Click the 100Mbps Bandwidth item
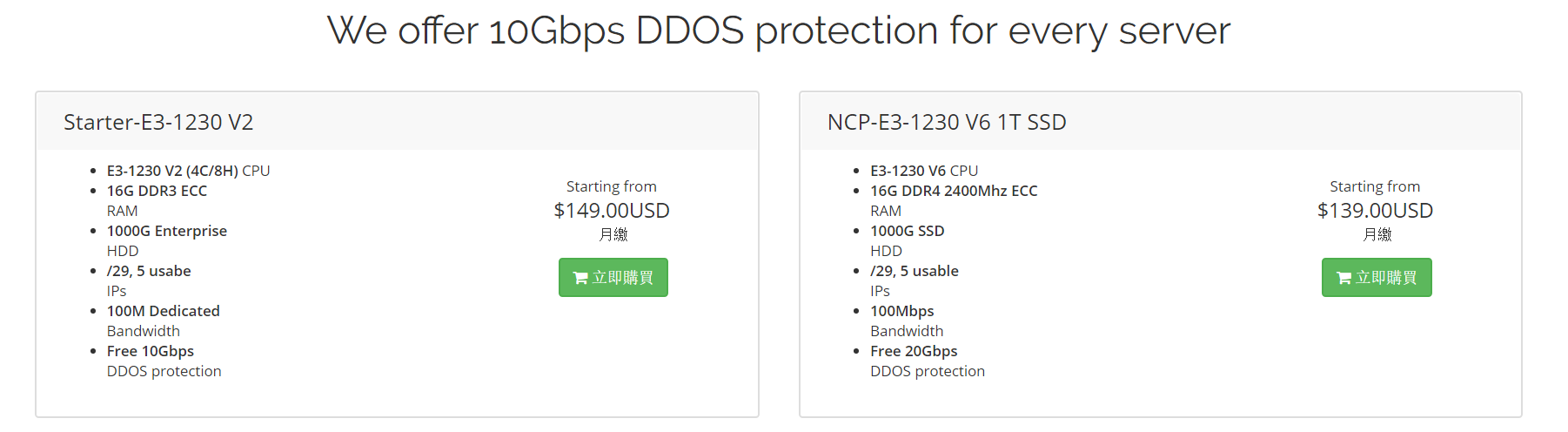The height and width of the screenshot is (432, 1568). [x=902, y=311]
